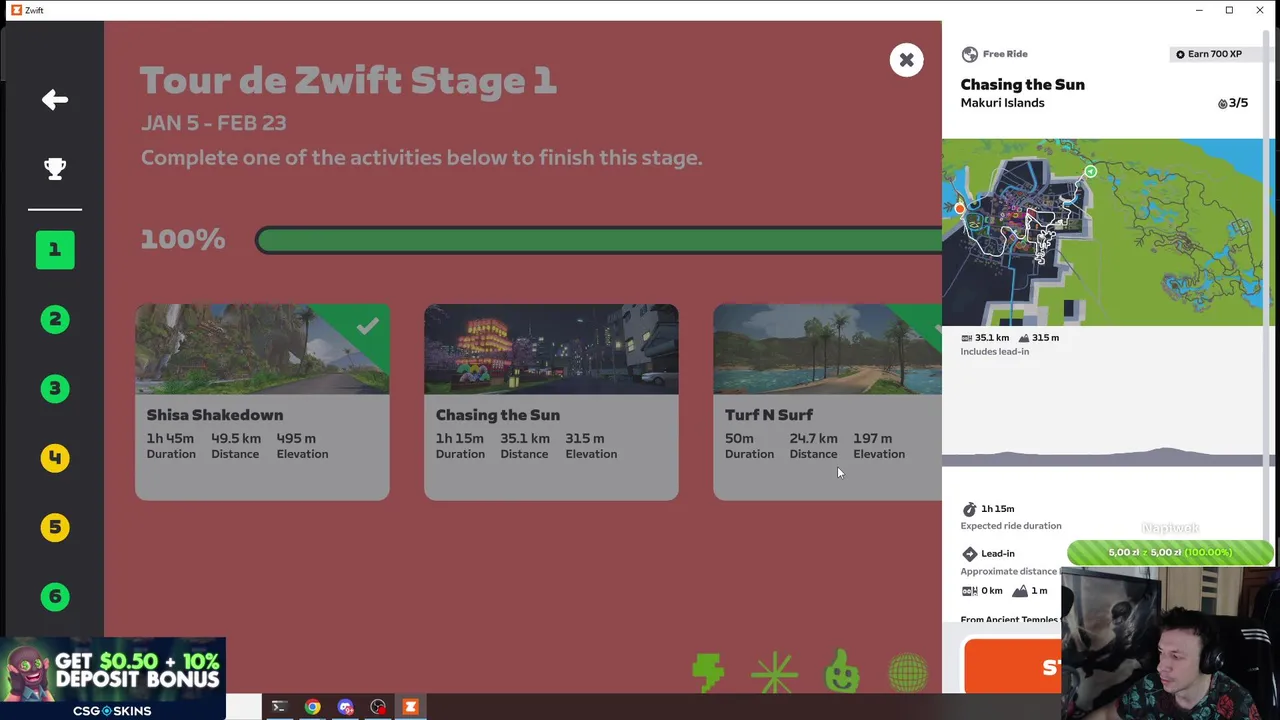Screen dimensions: 1280x720
Task: Click the 'JAN 5 - FEB 23' dates
Action: pos(213,123)
